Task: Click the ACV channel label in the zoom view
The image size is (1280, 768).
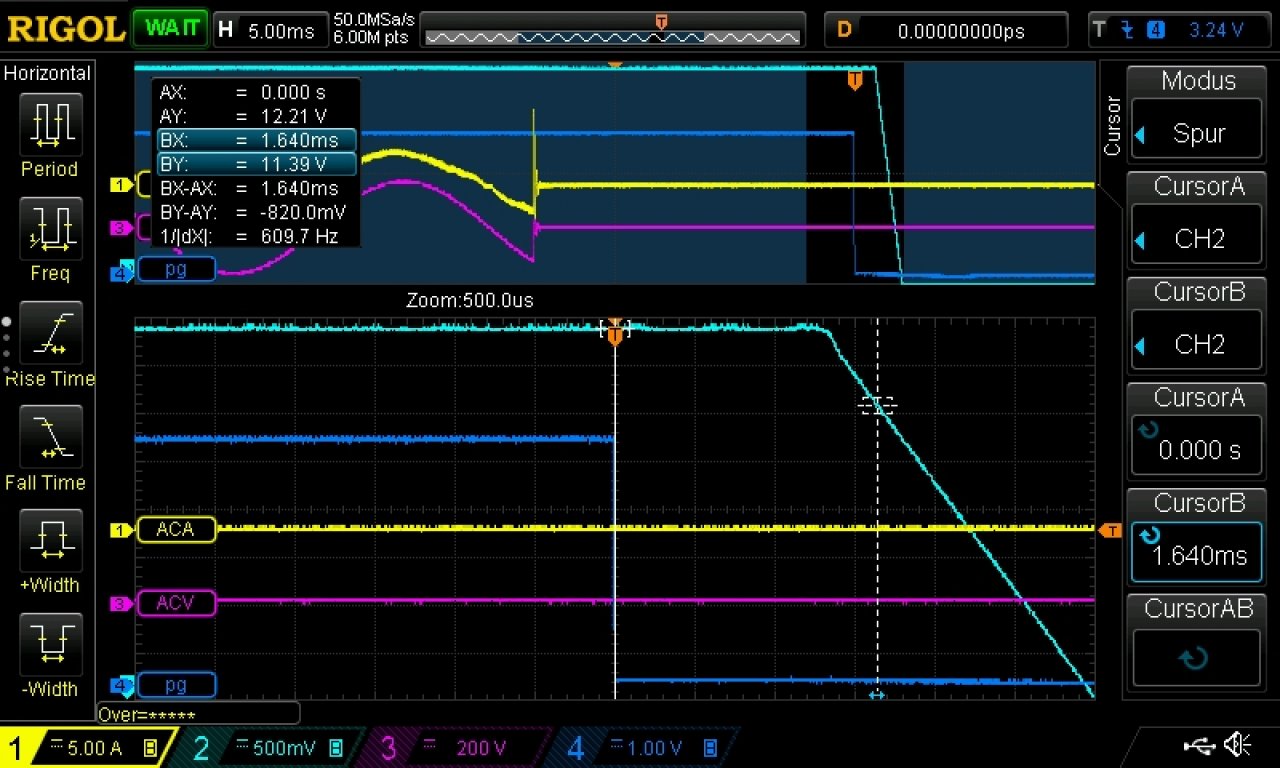Action: [176, 603]
